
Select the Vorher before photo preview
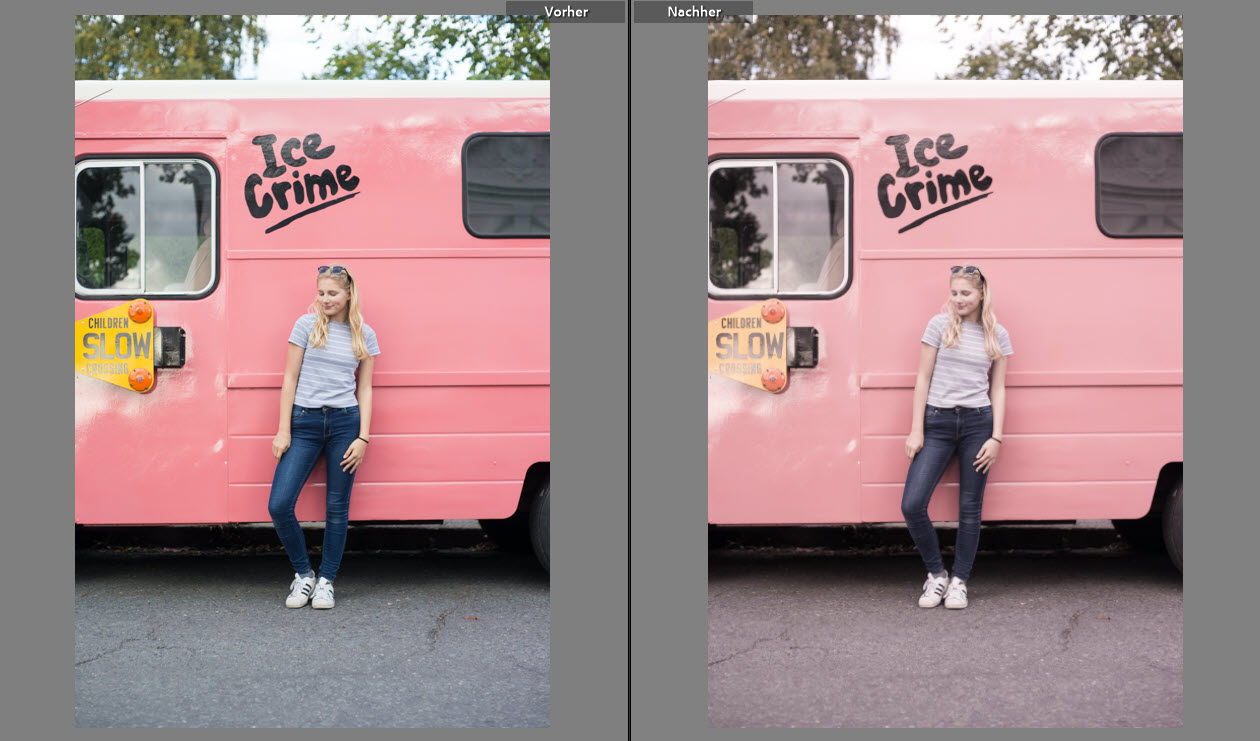[312, 371]
